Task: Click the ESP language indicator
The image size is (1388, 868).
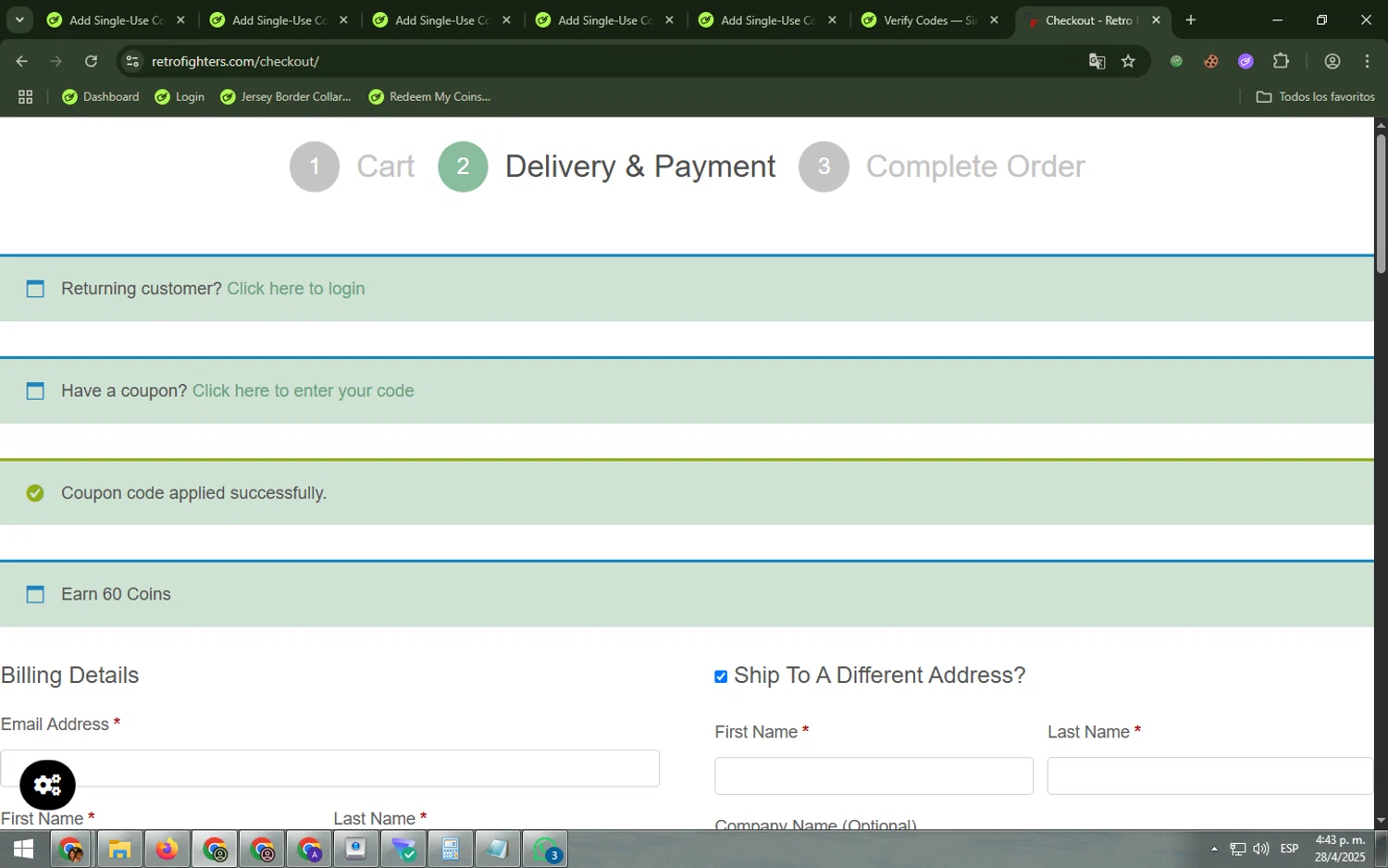Action: (1289, 849)
